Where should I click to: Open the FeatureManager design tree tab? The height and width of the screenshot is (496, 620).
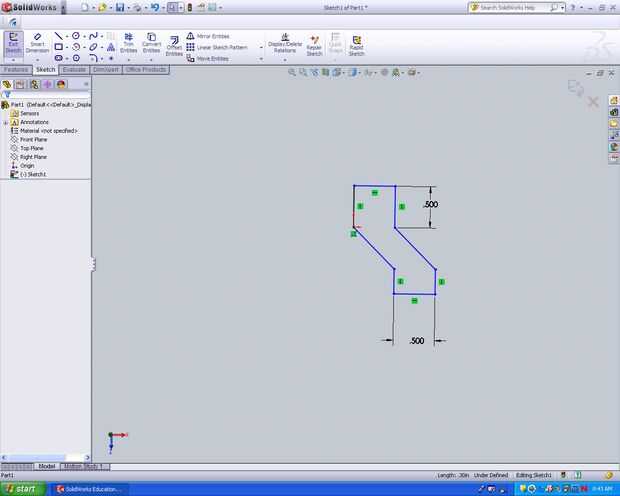coord(7,84)
